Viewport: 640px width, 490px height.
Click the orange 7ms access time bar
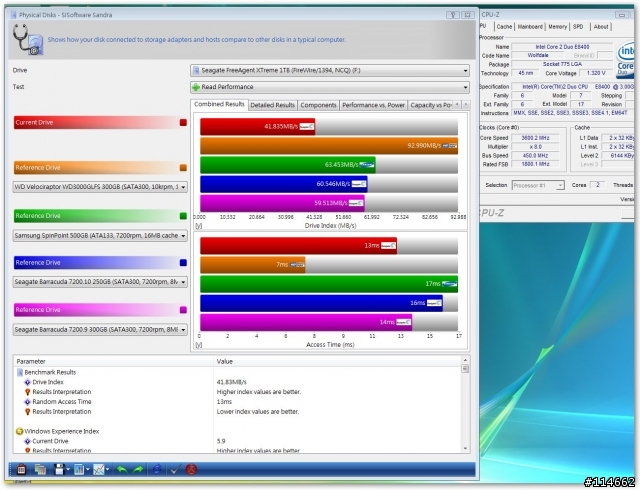(253, 265)
